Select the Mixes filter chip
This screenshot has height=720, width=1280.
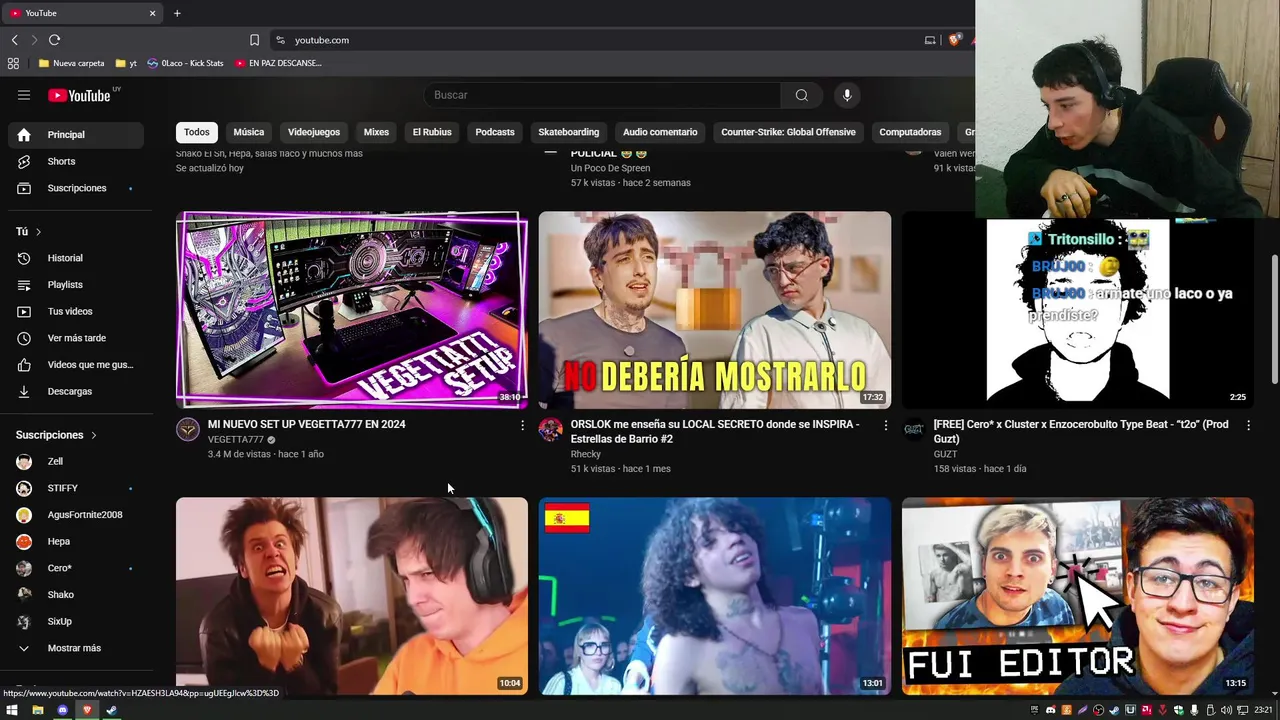tap(376, 132)
